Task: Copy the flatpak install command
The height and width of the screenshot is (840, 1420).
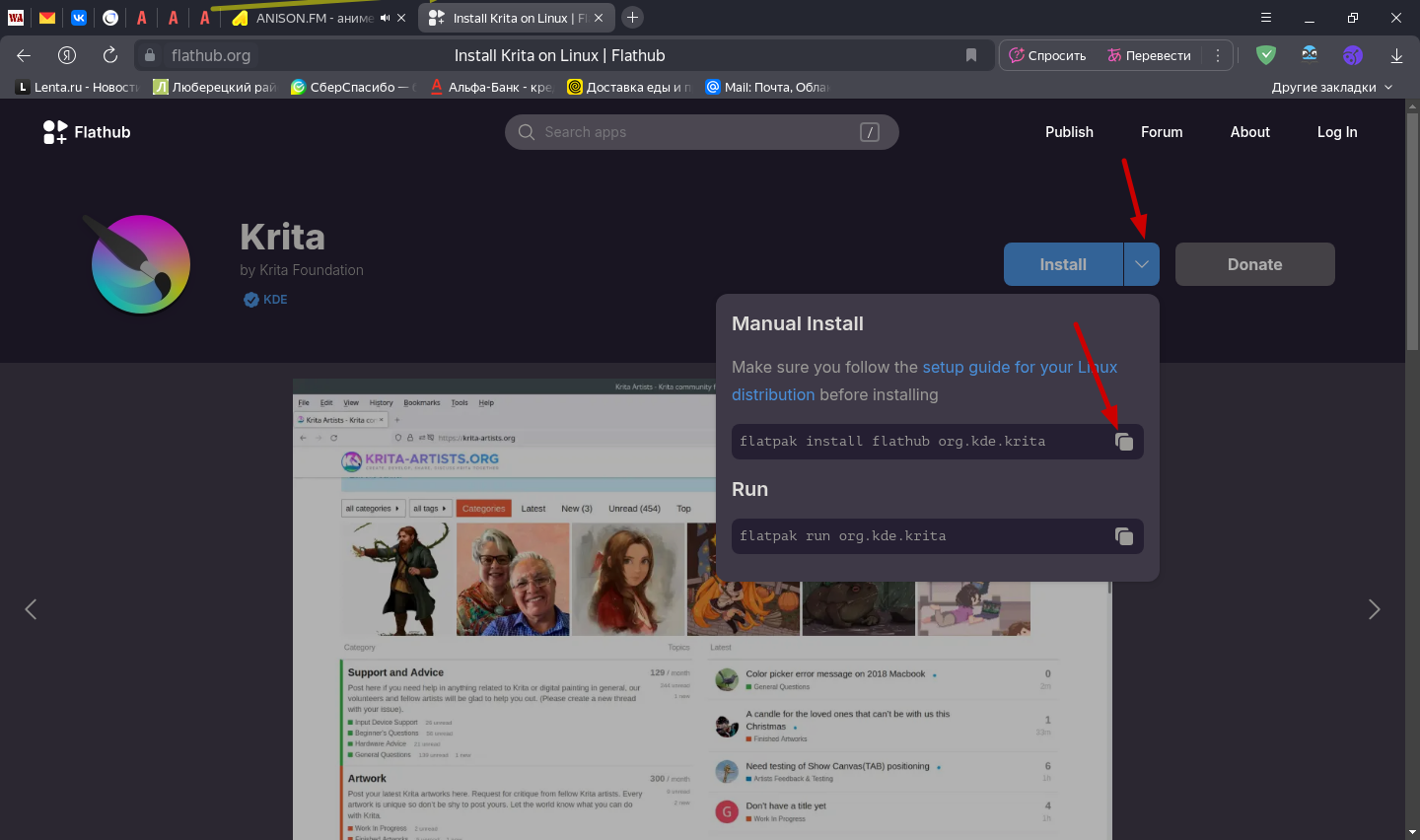Action: point(1124,442)
